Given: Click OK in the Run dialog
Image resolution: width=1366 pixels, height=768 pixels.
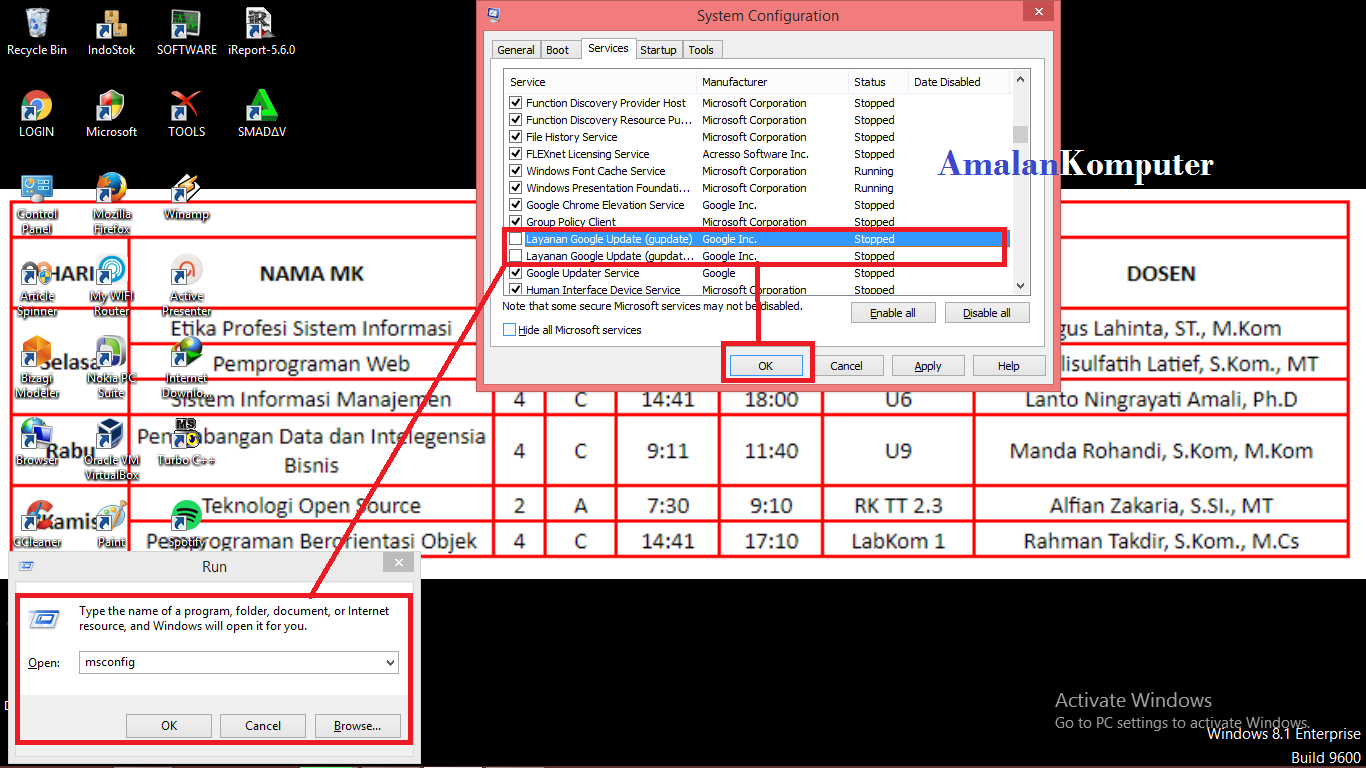Looking at the screenshot, I should (x=169, y=726).
